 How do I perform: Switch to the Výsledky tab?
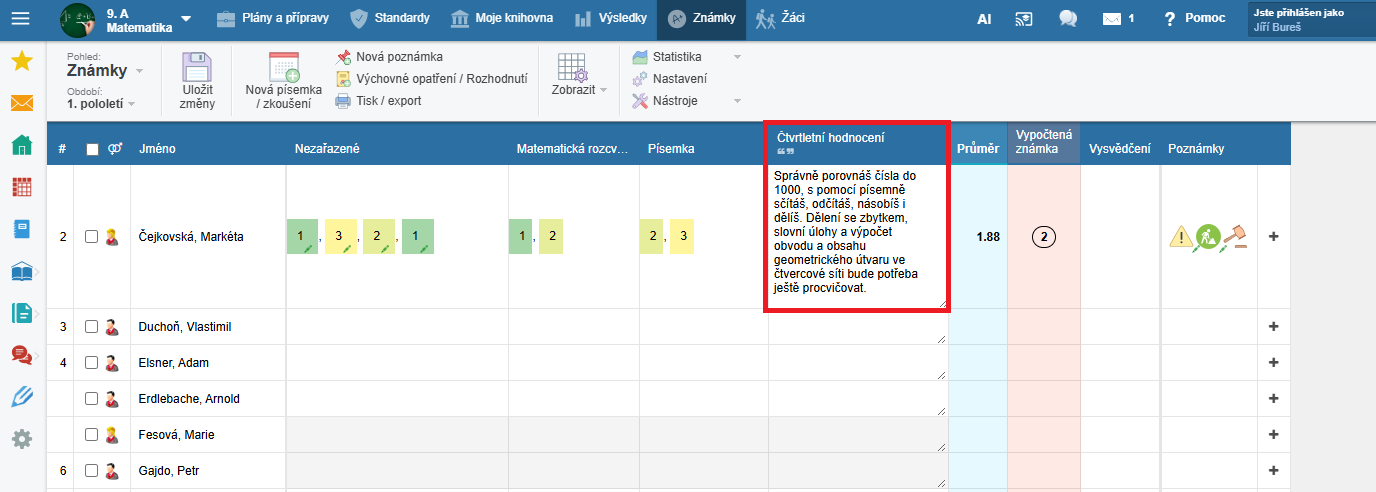610,18
